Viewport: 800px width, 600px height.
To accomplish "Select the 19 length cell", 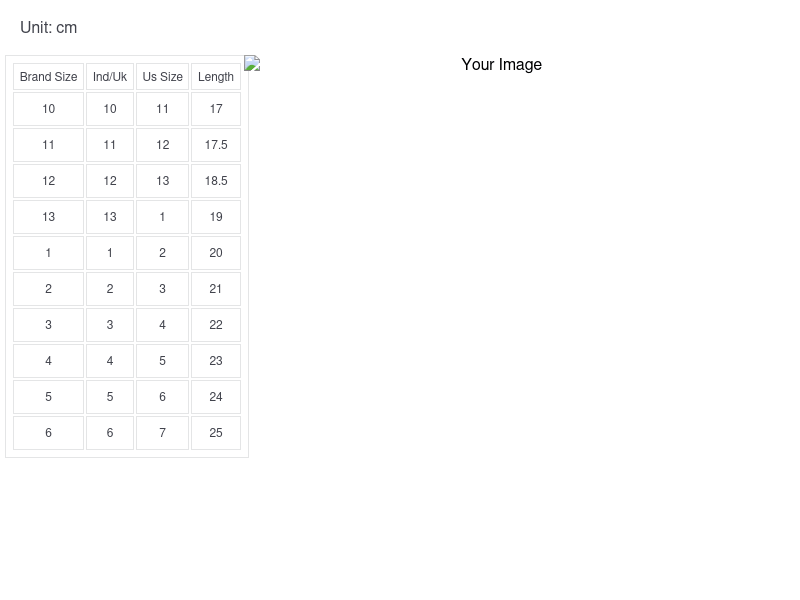I will (x=216, y=217).
